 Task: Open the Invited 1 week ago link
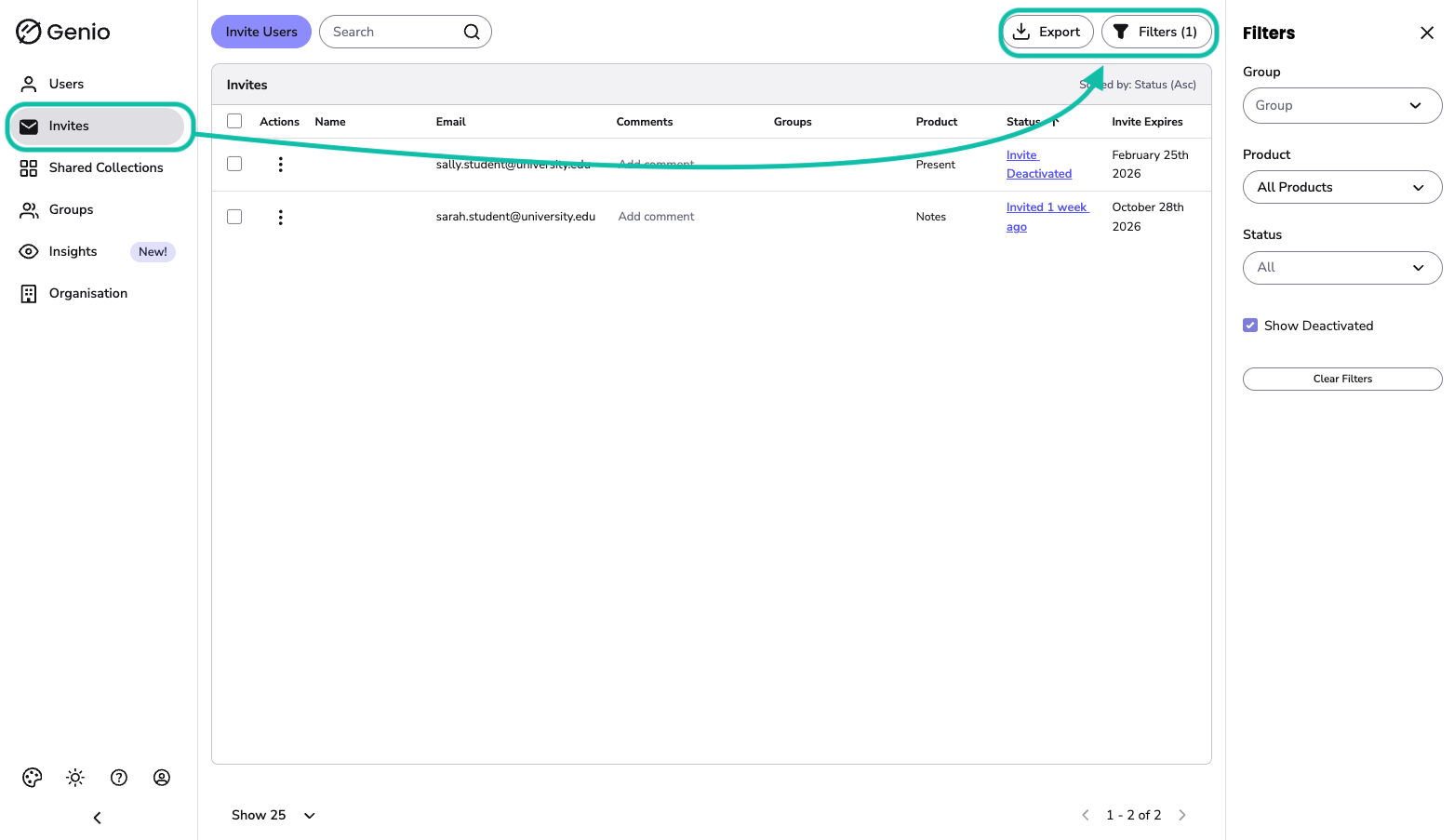point(1047,217)
